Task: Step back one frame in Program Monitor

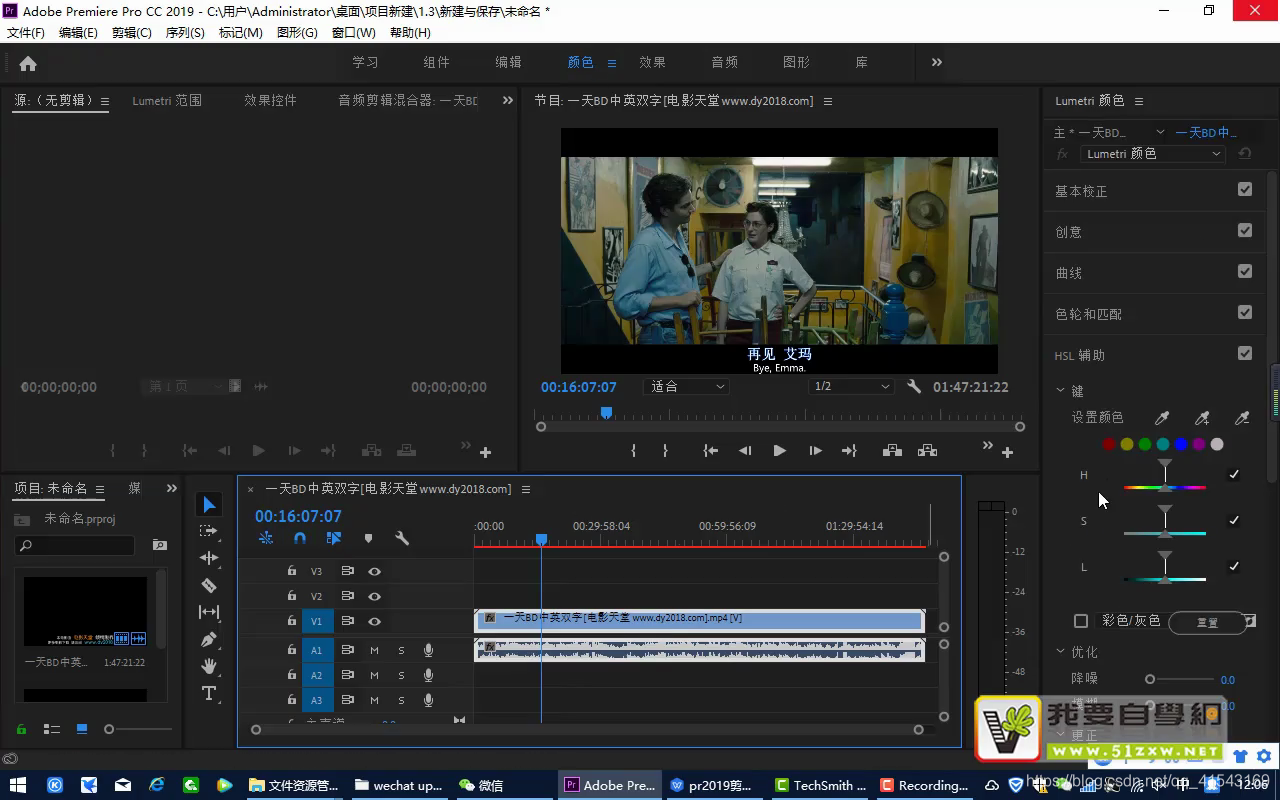Action: coord(745,451)
